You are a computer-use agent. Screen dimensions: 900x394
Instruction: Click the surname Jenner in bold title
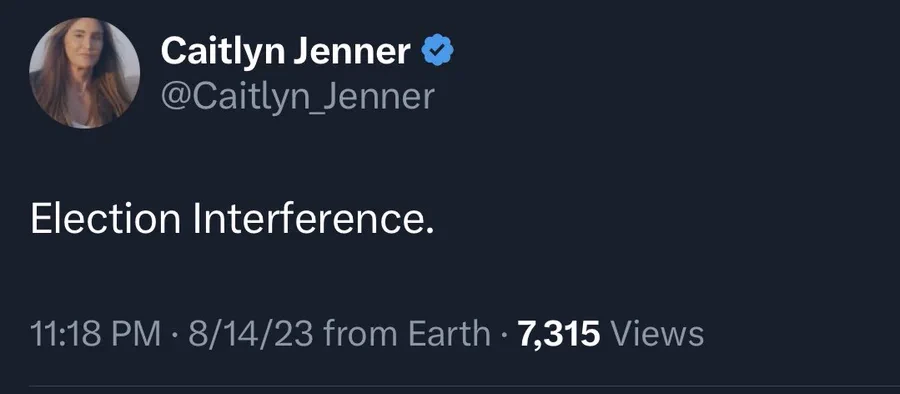[352, 51]
